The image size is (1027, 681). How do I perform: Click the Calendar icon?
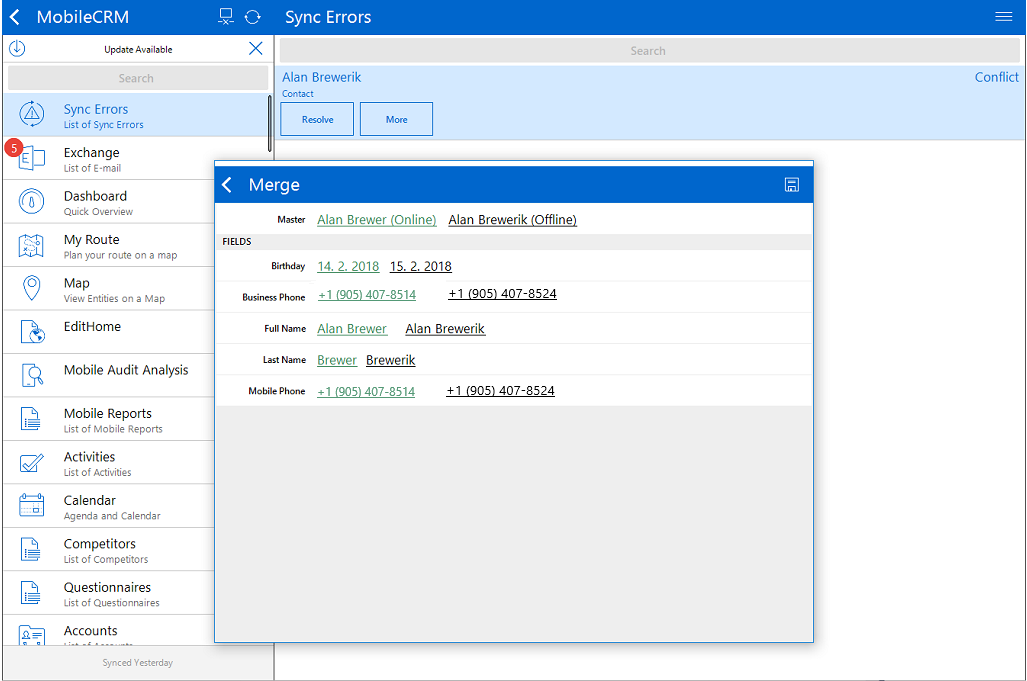click(31, 506)
